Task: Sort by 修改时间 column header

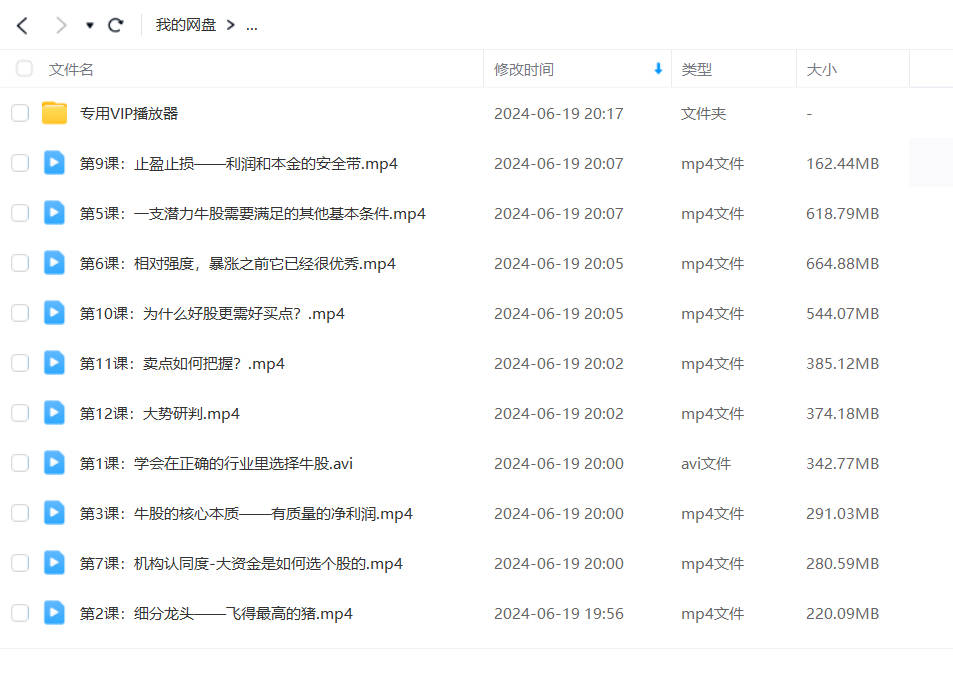Action: [x=524, y=69]
